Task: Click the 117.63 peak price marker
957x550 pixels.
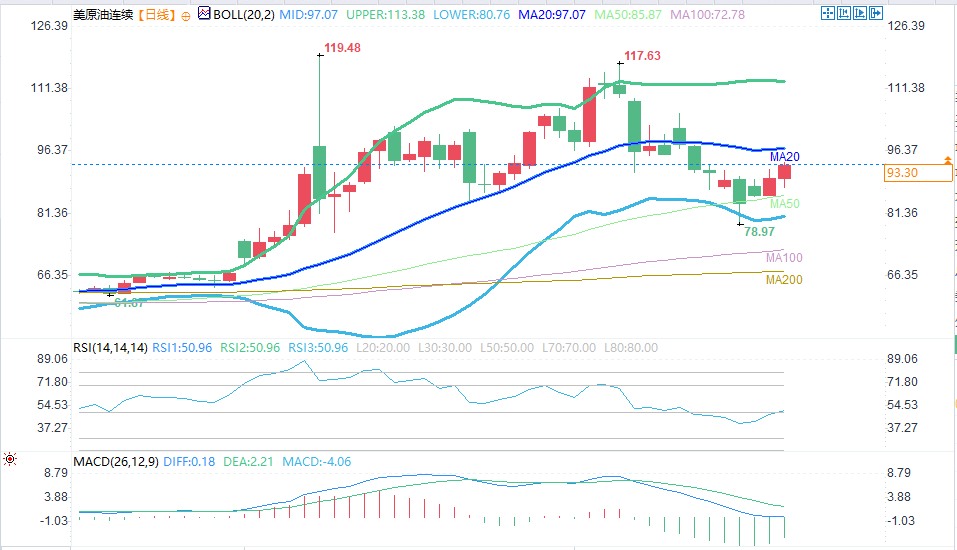Action: coord(642,56)
